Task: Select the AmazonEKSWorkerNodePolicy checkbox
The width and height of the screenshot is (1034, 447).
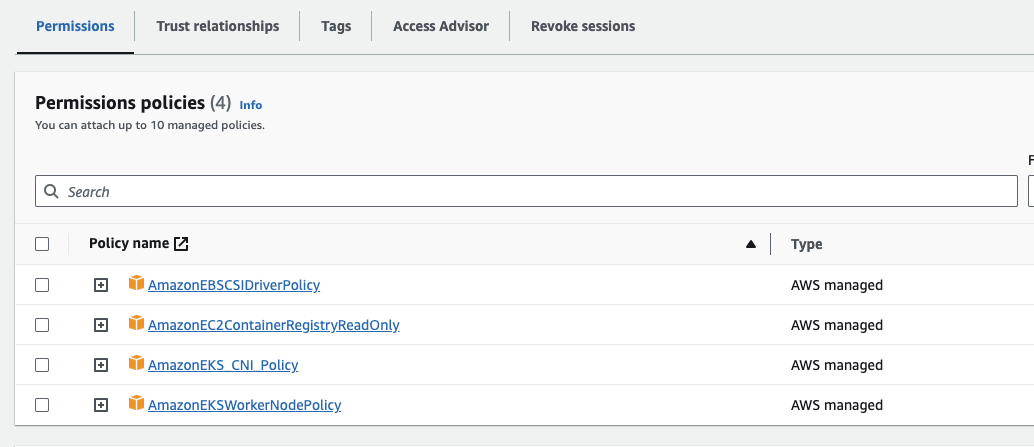Action: (x=42, y=405)
